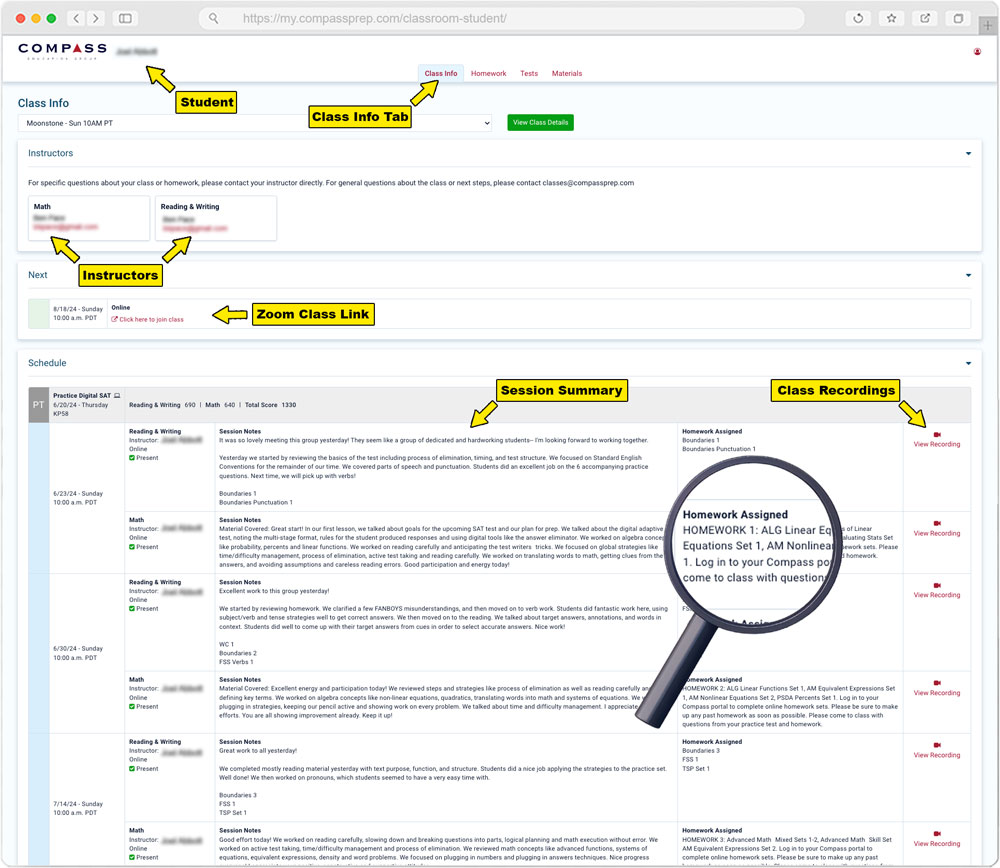Viewport: 1000px width, 868px height.
Task: Add a new browser tab with plus
Action: click(x=987, y=26)
